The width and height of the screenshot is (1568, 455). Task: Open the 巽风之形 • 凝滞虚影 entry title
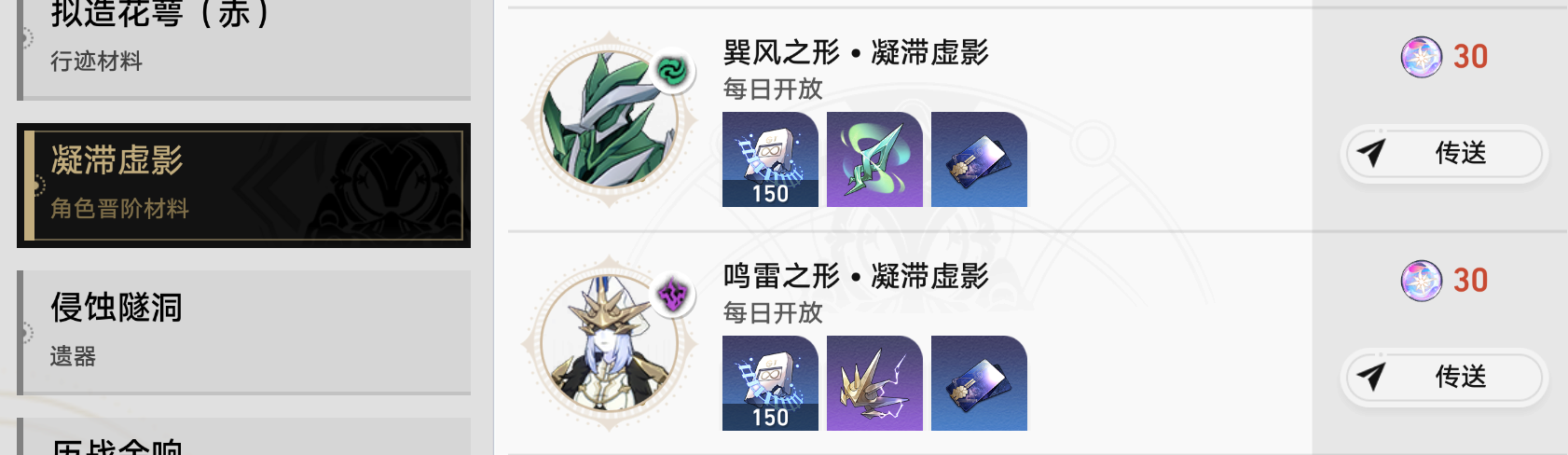(x=856, y=52)
